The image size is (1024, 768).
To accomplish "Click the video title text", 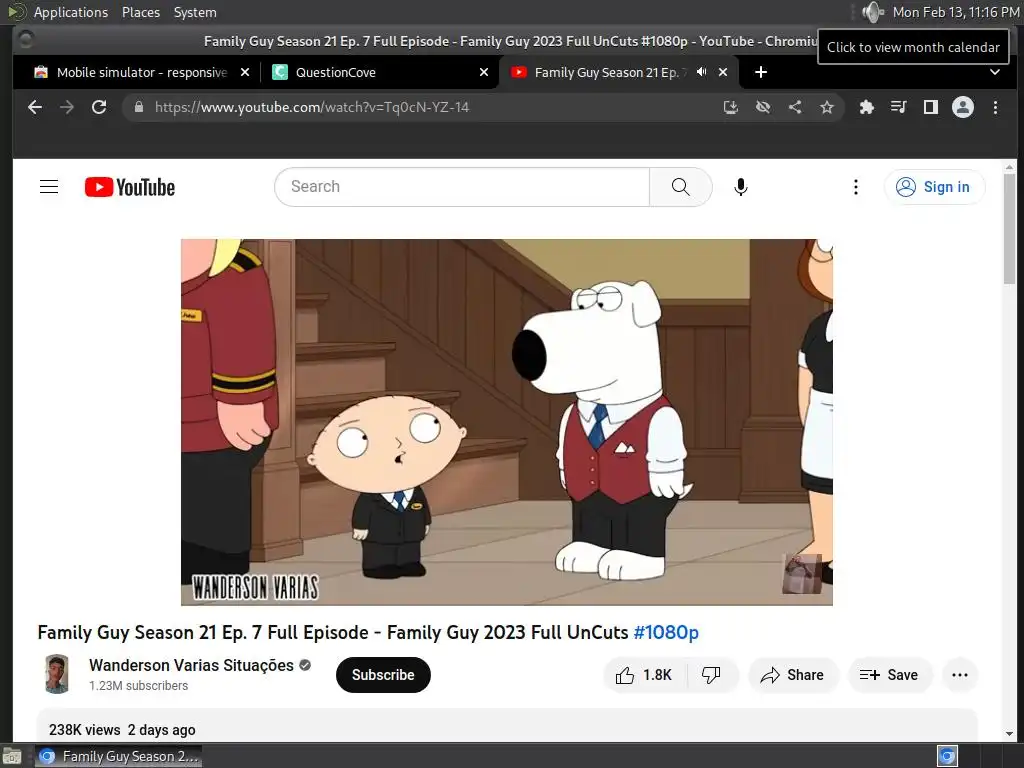I will pyautogui.click(x=368, y=632).
